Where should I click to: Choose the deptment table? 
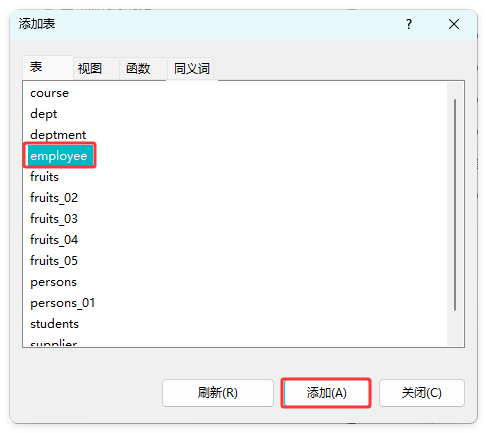coord(58,135)
